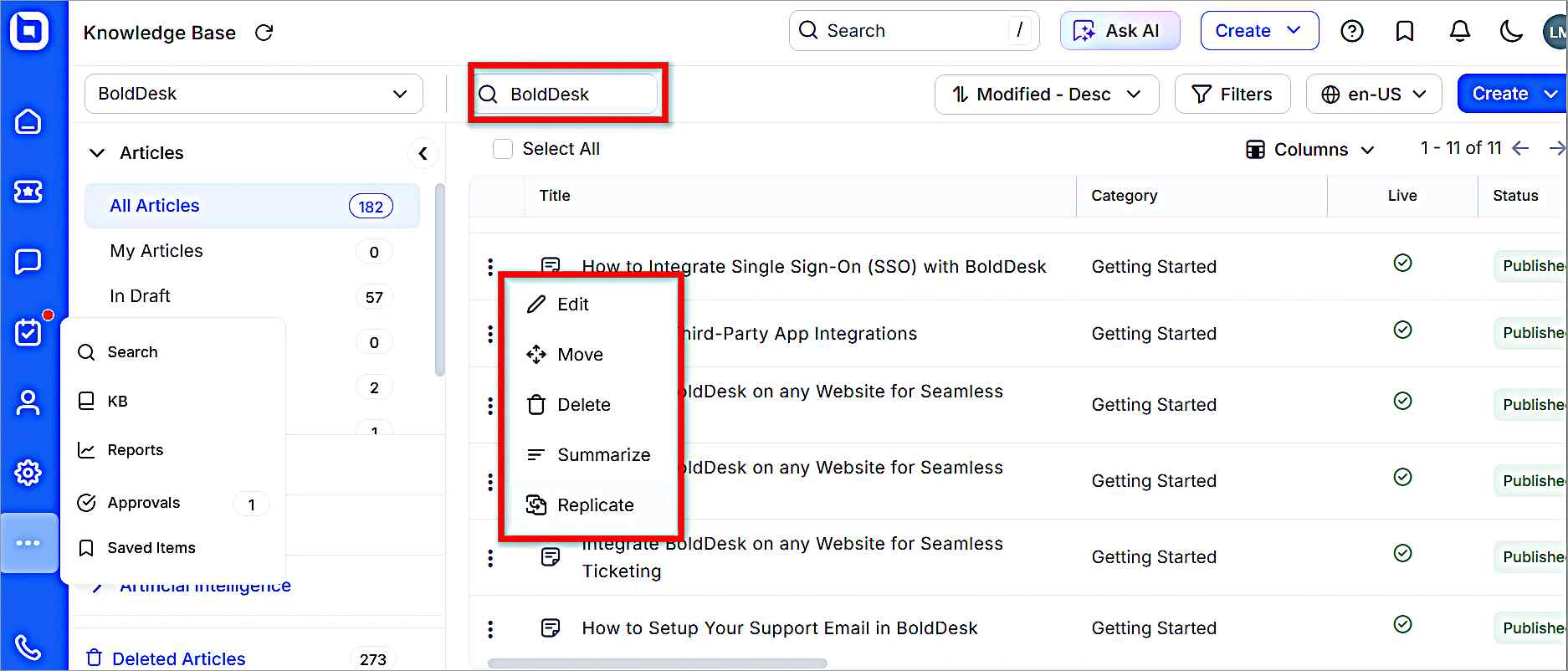Tick the Select All checkbox
This screenshot has height=671, width=1568.
(503, 149)
